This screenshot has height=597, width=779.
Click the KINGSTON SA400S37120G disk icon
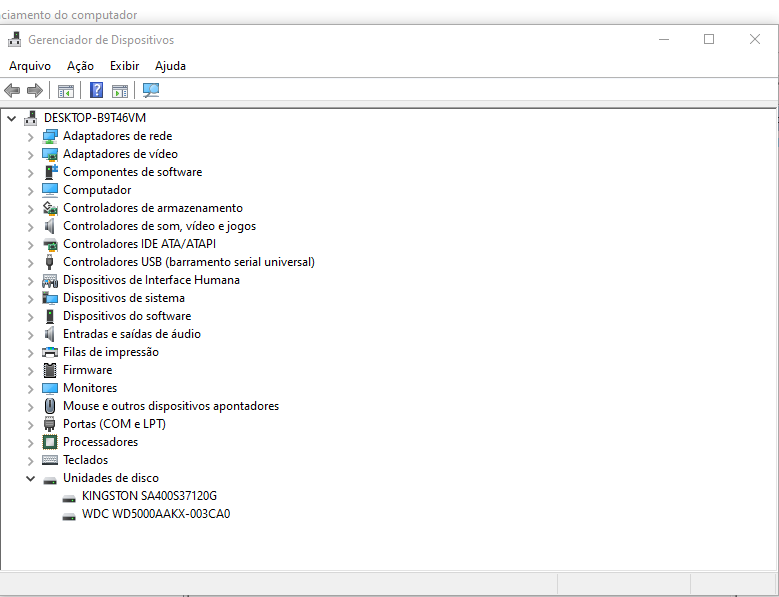[69, 498]
